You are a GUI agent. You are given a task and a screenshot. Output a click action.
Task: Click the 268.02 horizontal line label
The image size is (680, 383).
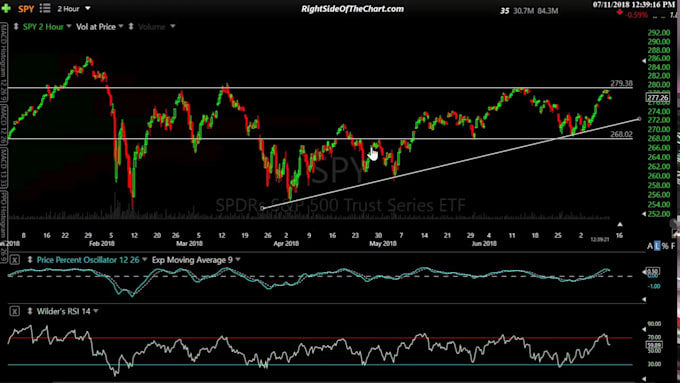tap(621, 134)
